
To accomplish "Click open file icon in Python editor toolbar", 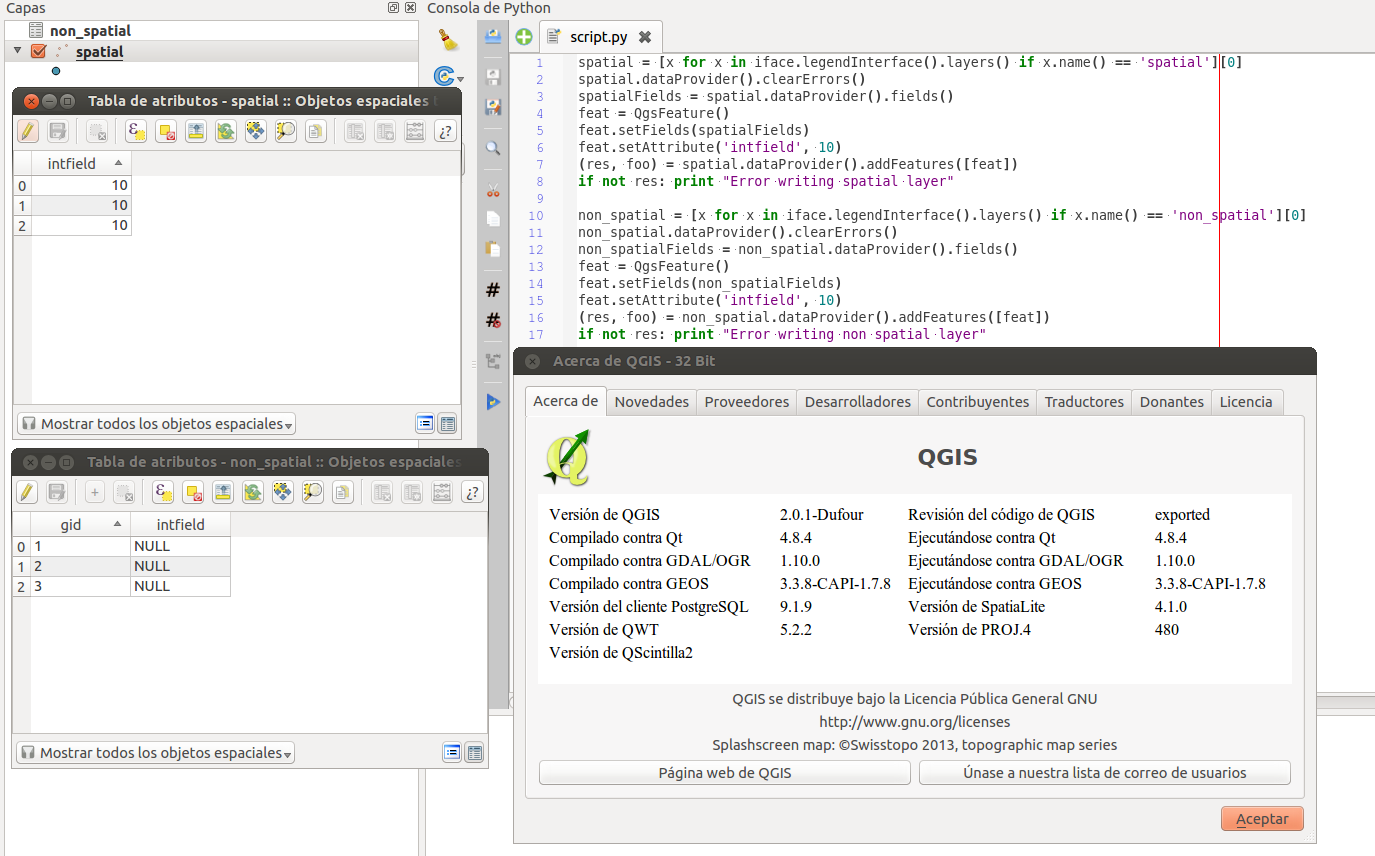I will (493, 37).
